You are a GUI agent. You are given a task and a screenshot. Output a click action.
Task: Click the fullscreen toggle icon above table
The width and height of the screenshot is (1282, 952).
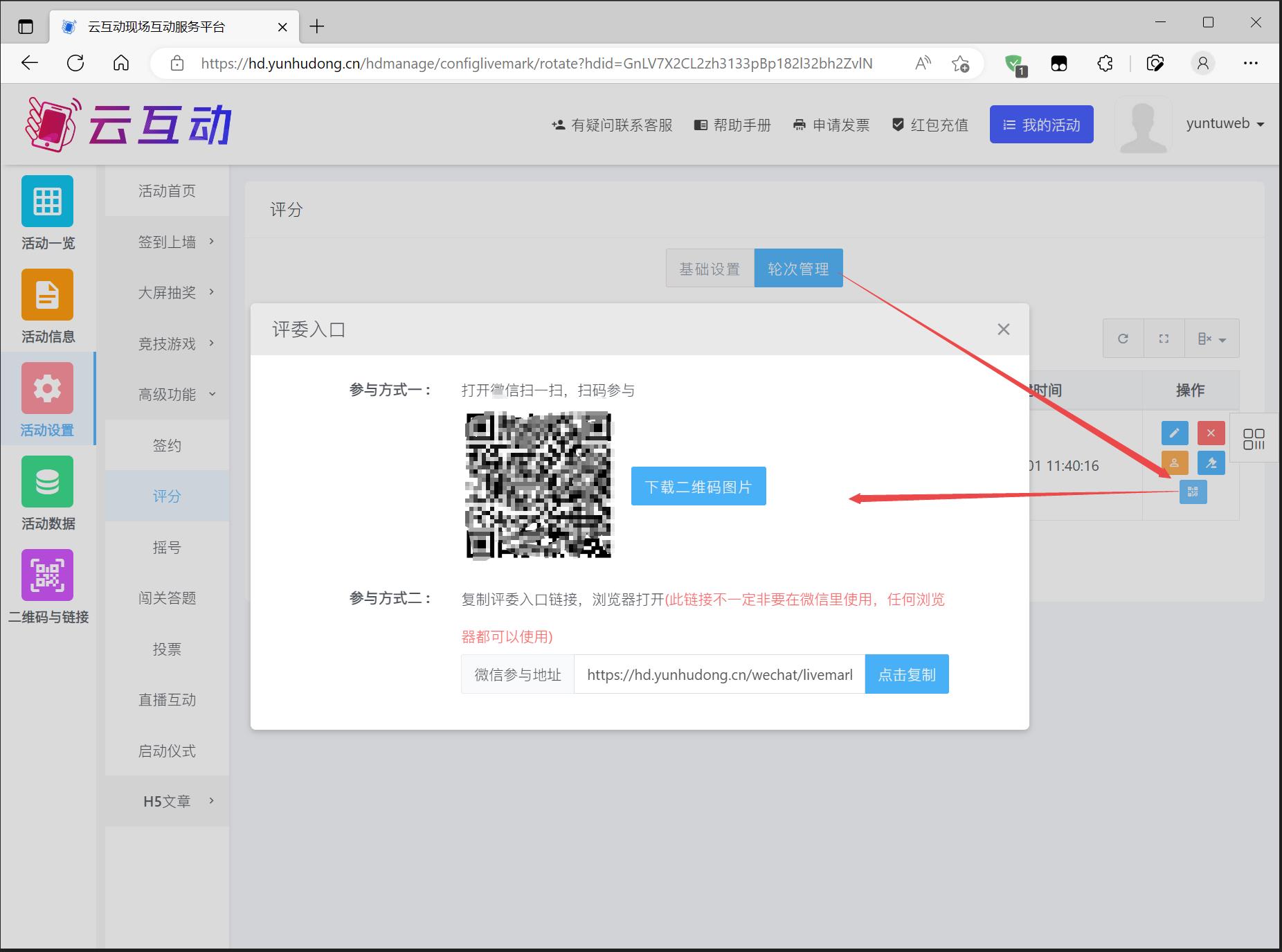coord(1164,339)
